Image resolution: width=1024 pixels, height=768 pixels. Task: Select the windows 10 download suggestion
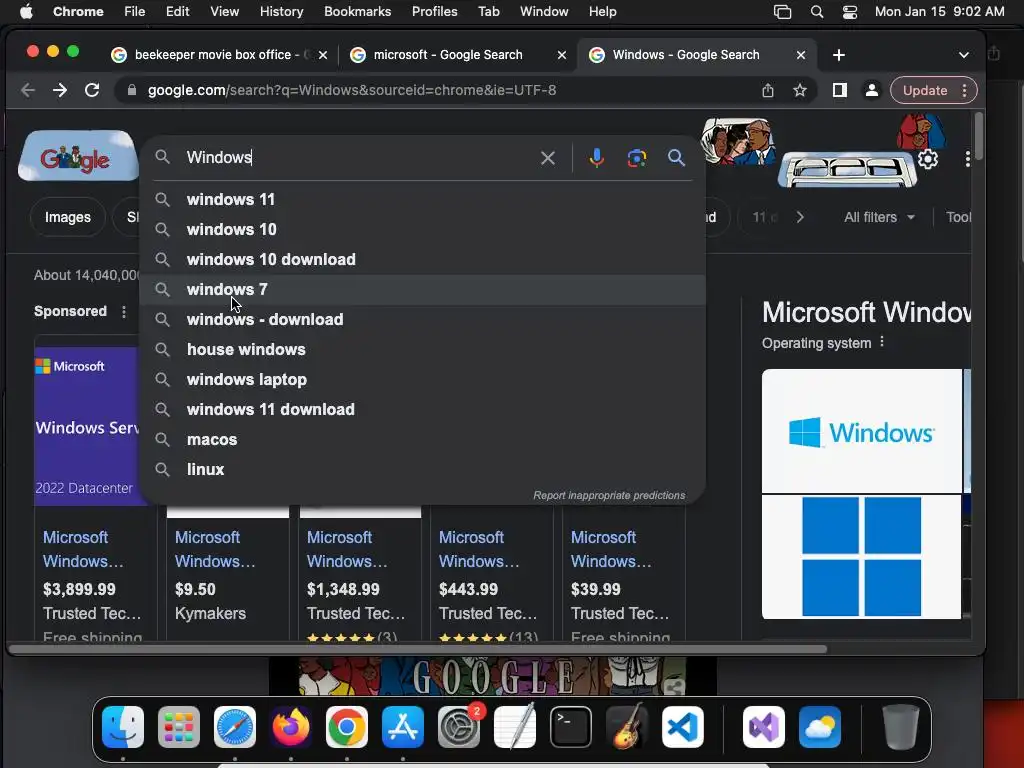click(422, 259)
